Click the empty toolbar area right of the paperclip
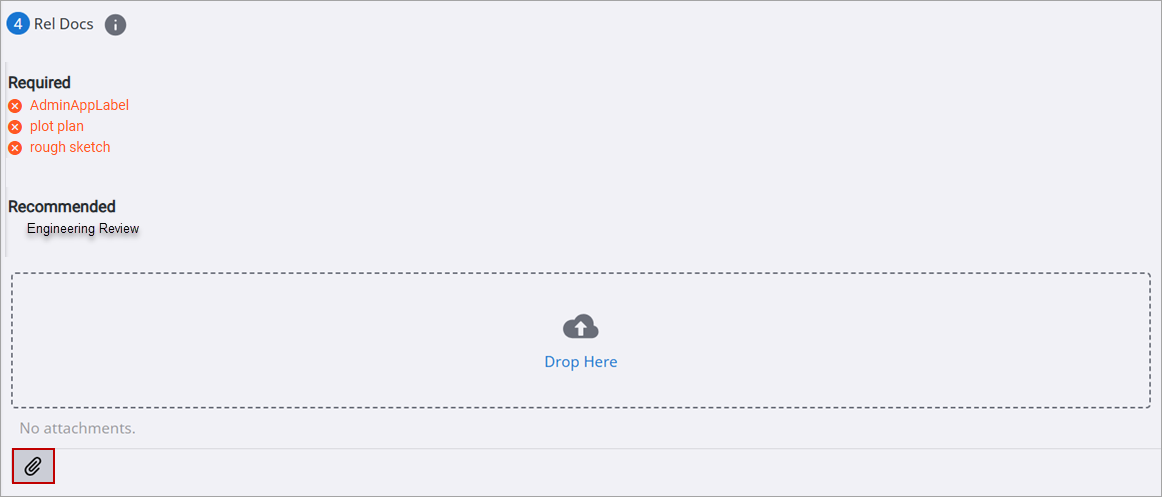 click(600, 467)
